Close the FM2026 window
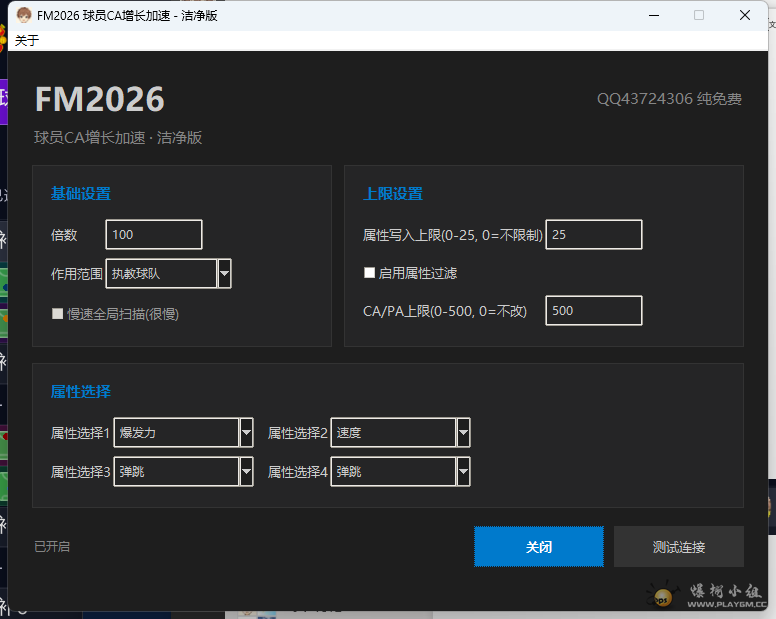The height and width of the screenshot is (619, 776). click(745, 15)
